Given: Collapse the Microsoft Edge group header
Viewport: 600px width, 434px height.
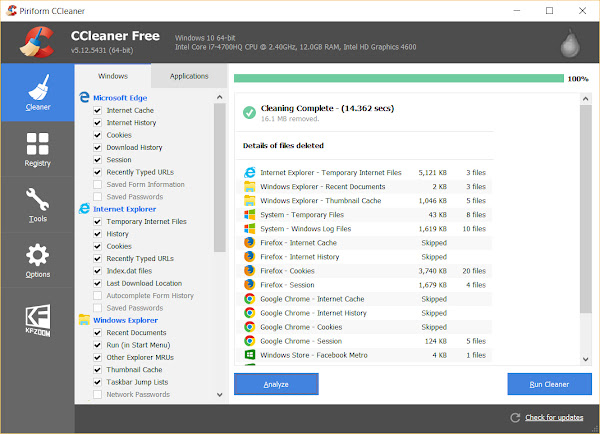Looking at the screenshot, I should point(120,98).
